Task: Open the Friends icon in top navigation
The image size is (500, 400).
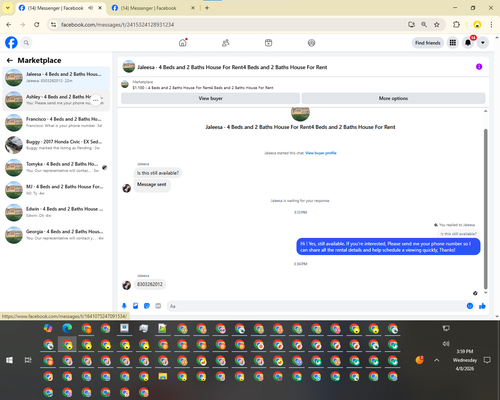Action: tap(226, 43)
